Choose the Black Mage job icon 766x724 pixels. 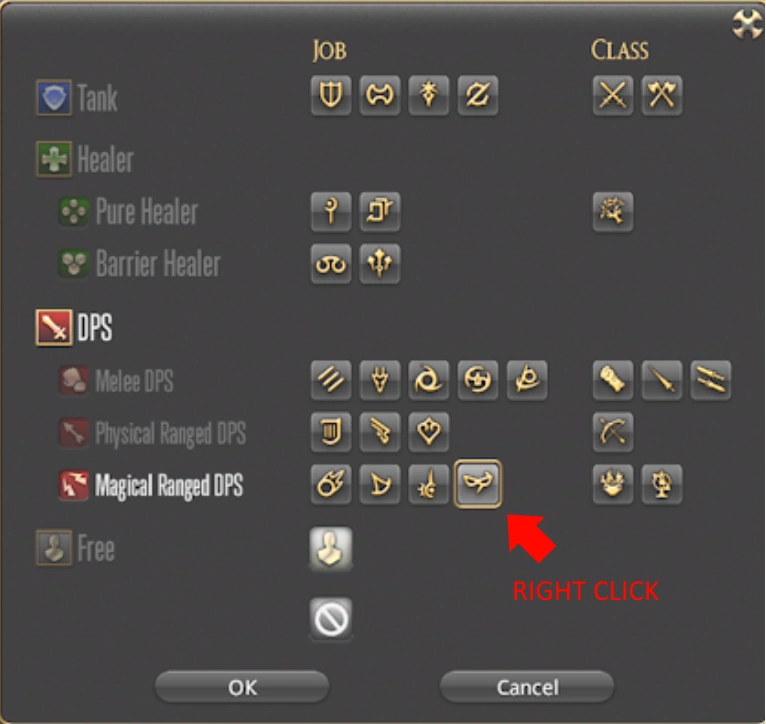pyautogui.click(x=331, y=484)
